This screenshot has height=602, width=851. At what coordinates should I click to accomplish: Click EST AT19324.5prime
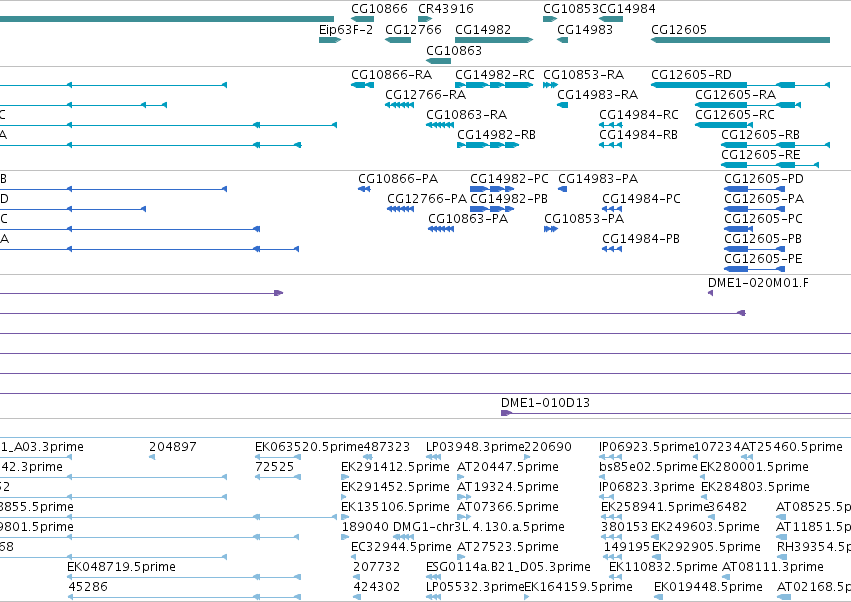[507, 487]
